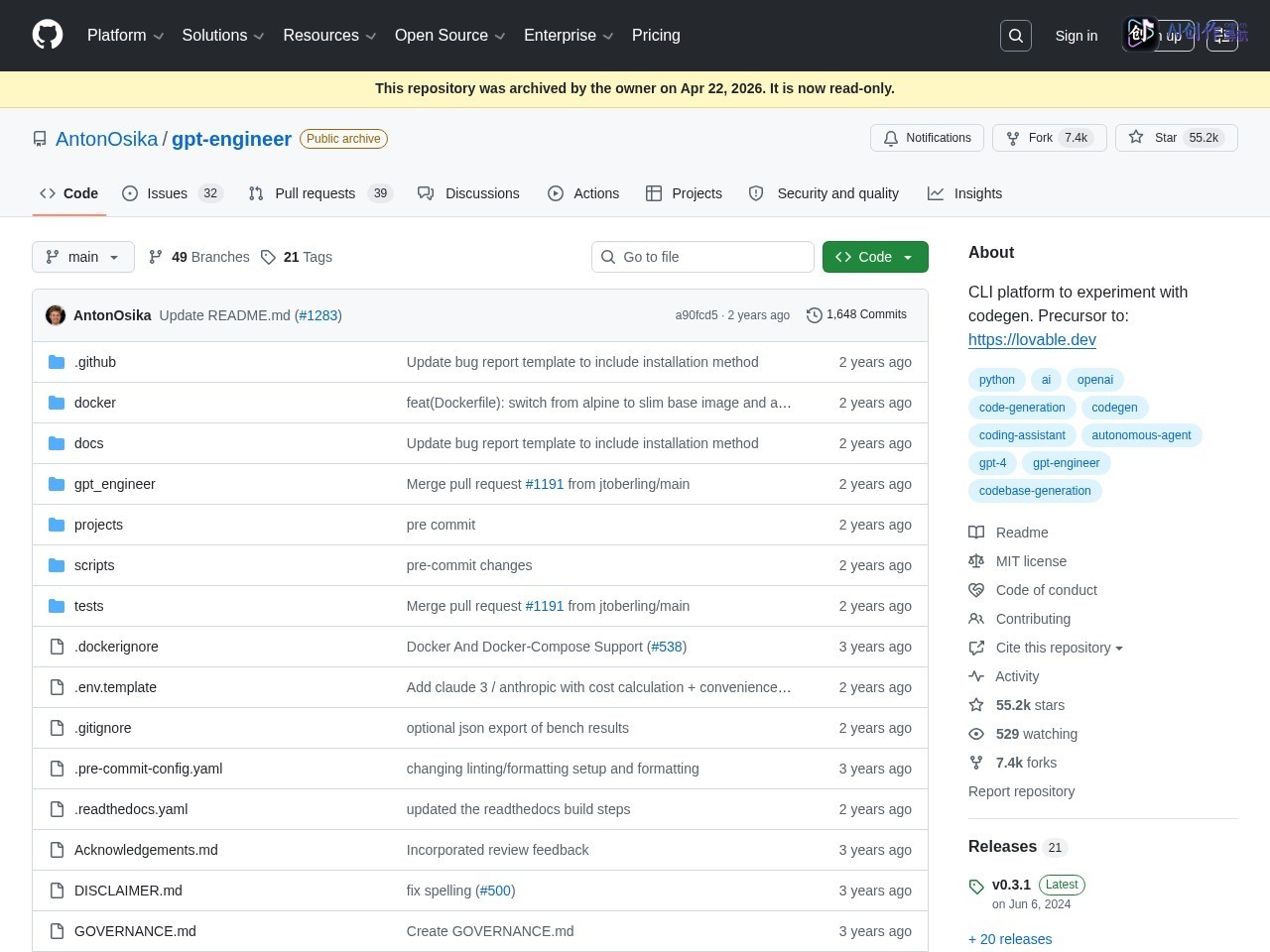Screen dimensions: 1270x952
Task: Click the + 20 releases link
Action: pyautogui.click(x=1010, y=939)
